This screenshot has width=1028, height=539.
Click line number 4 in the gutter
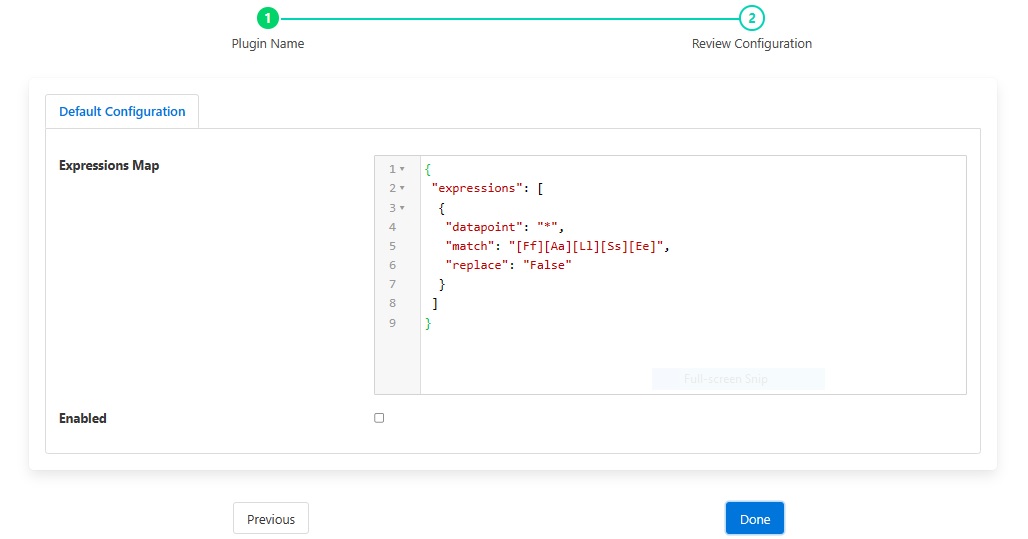[x=392, y=227]
